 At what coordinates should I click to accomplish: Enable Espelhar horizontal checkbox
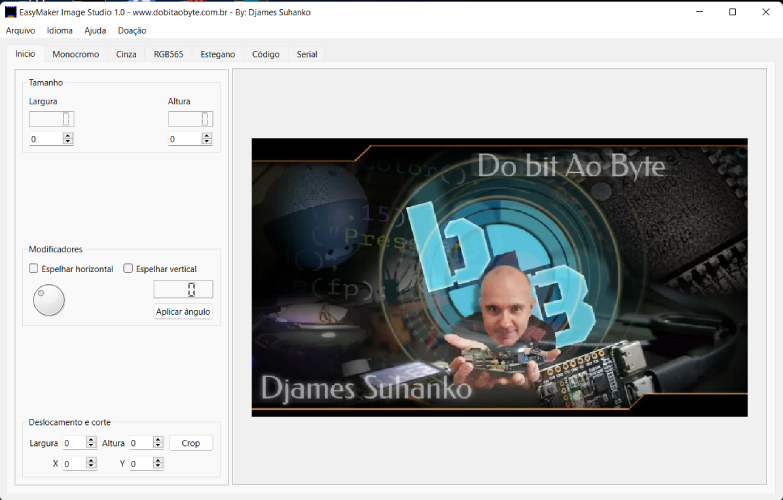click(x=33, y=268)
